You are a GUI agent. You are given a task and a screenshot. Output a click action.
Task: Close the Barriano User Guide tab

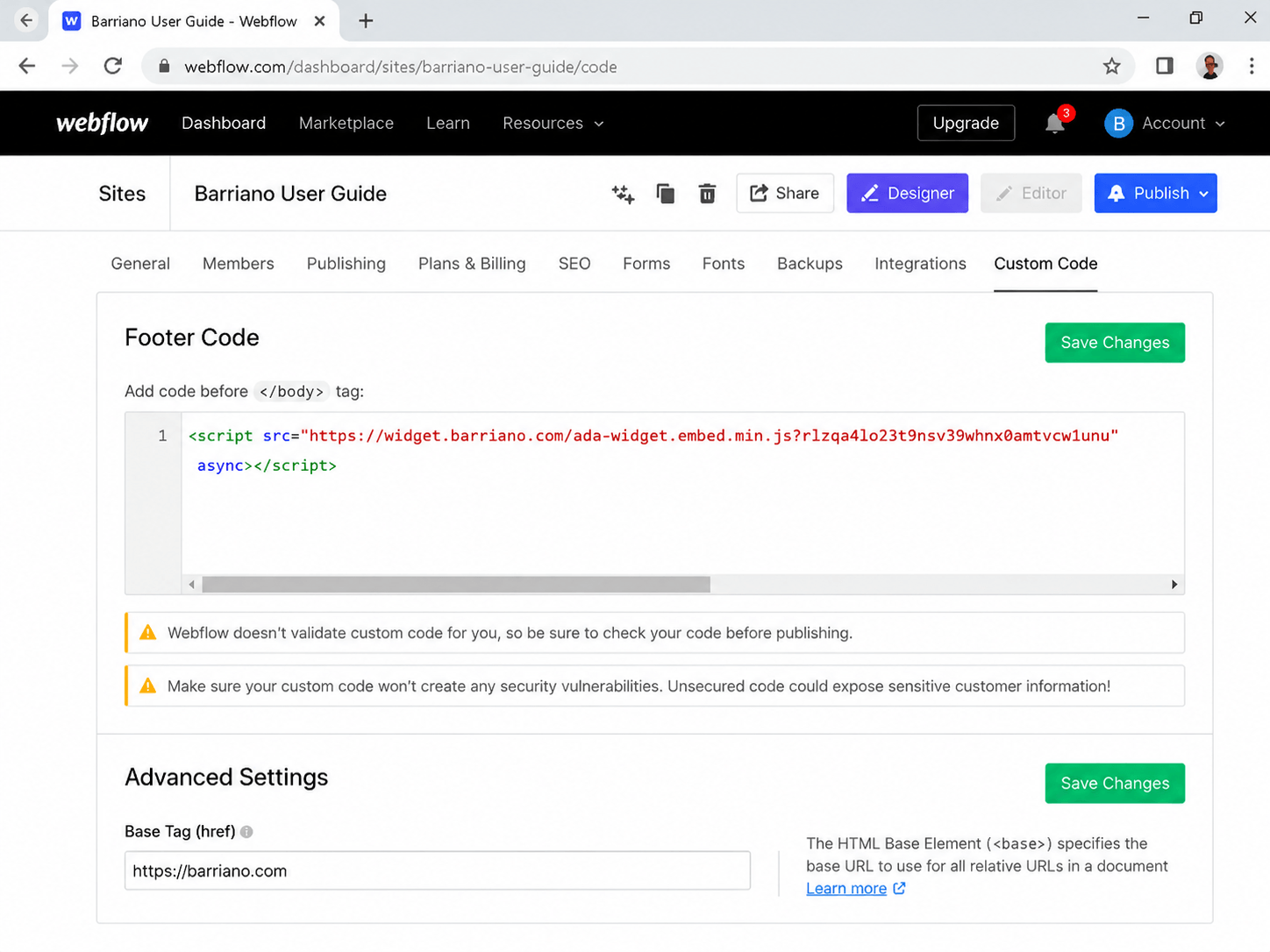(x=319, y=21)
